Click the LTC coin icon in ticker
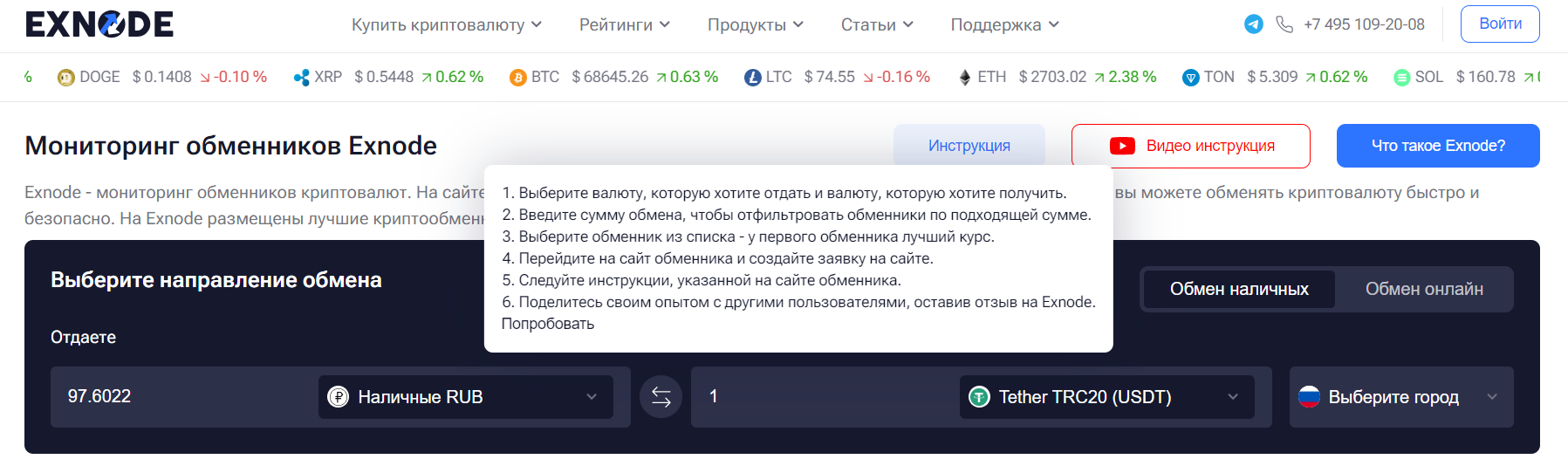 pyautogui.click(x=753, y=78)
